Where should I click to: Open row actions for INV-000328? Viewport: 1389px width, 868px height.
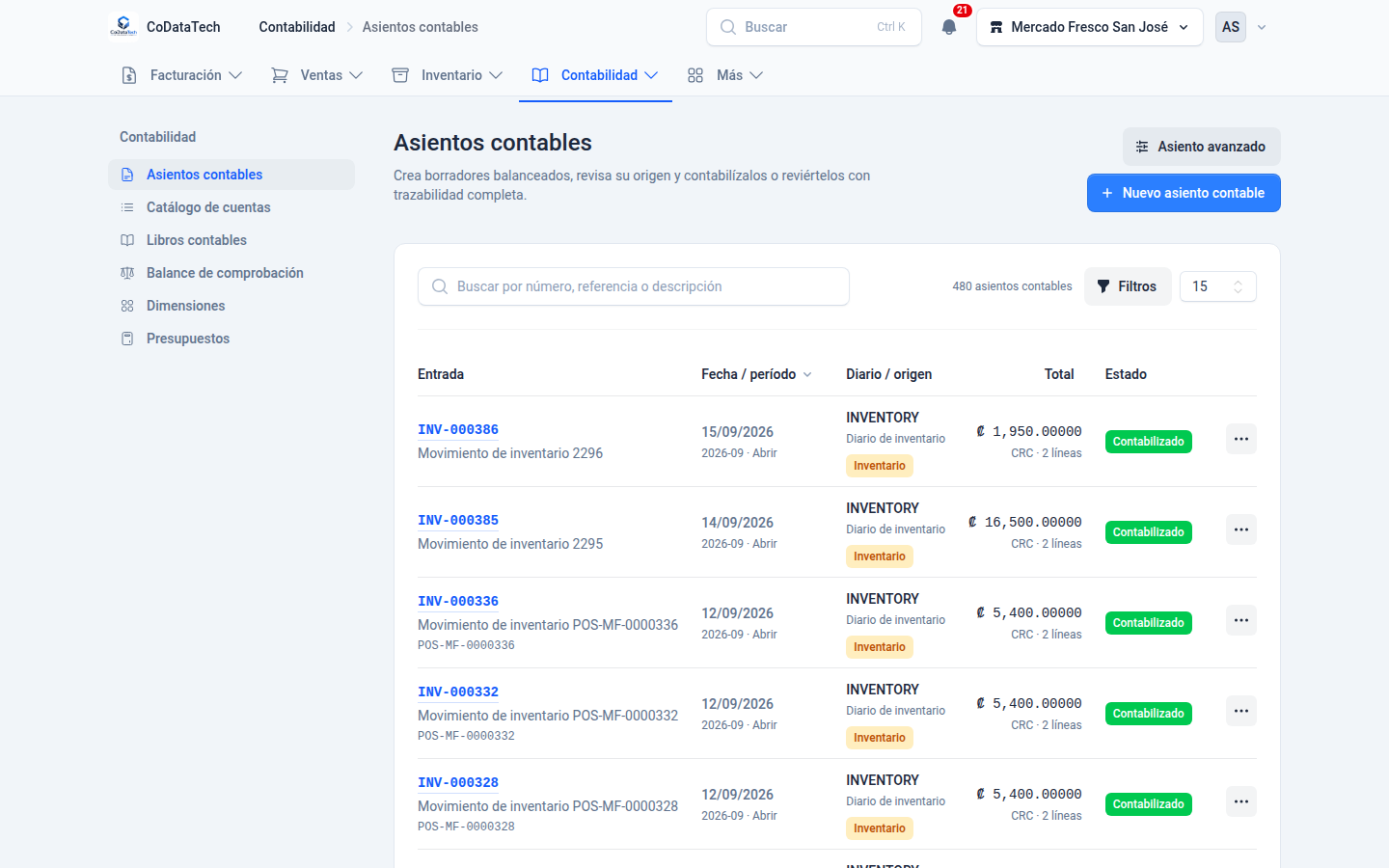pos(1241,801)
